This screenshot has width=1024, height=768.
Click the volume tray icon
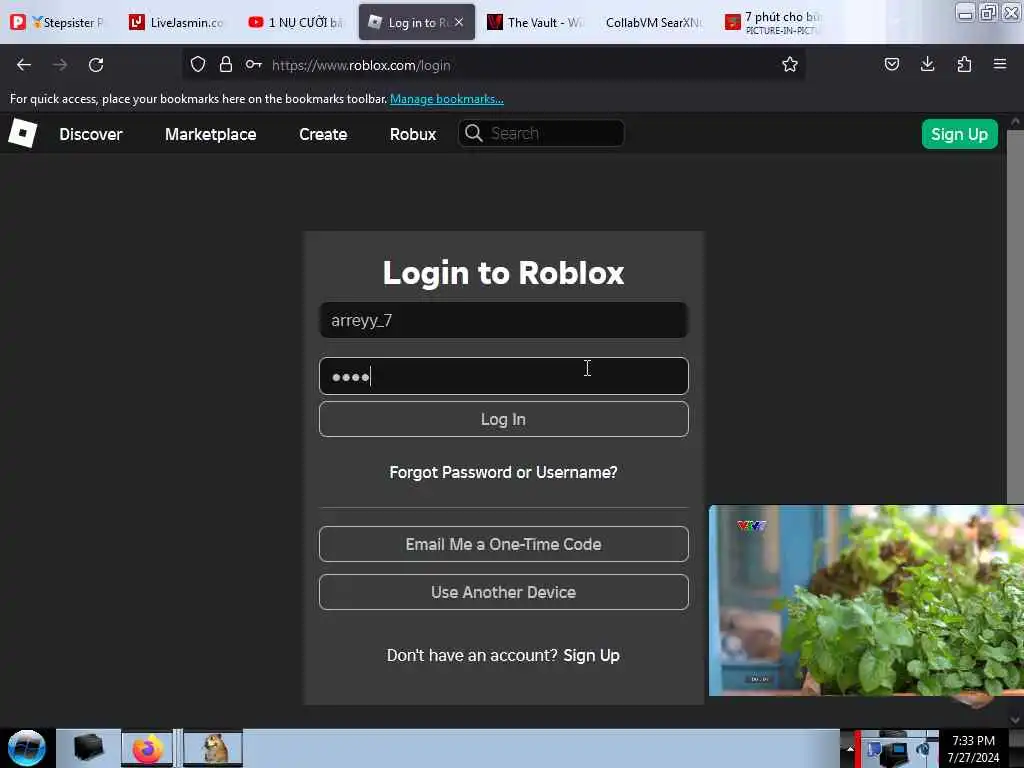pos(923,750)
